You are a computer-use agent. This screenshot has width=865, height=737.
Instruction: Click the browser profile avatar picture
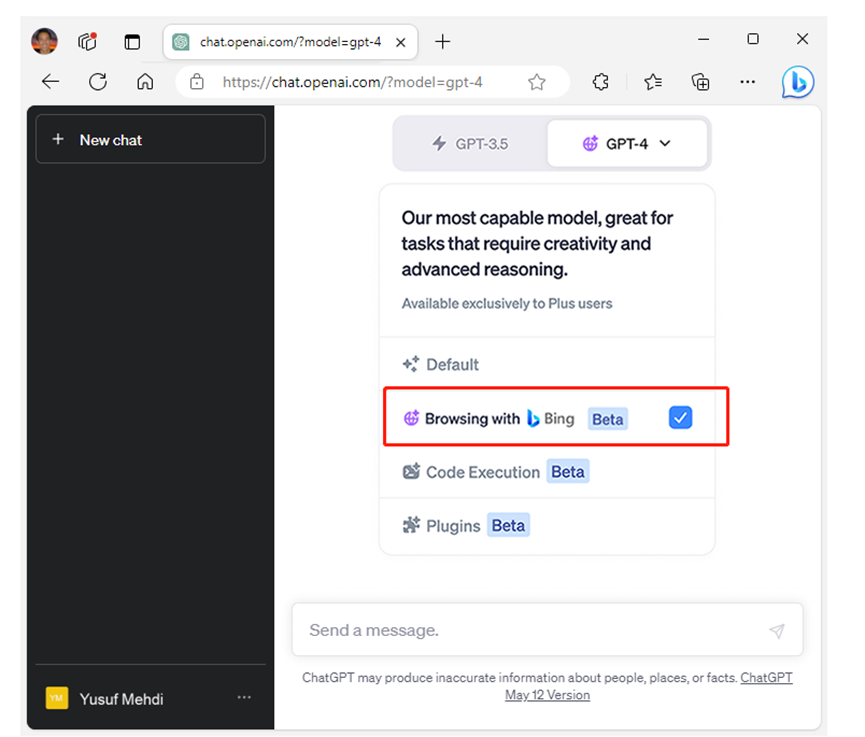coord(44,41)
